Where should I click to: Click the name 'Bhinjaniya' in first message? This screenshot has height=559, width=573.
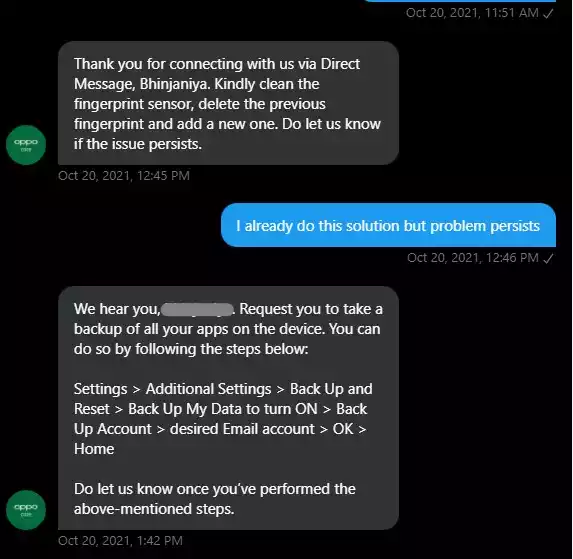tap(174, 84)
